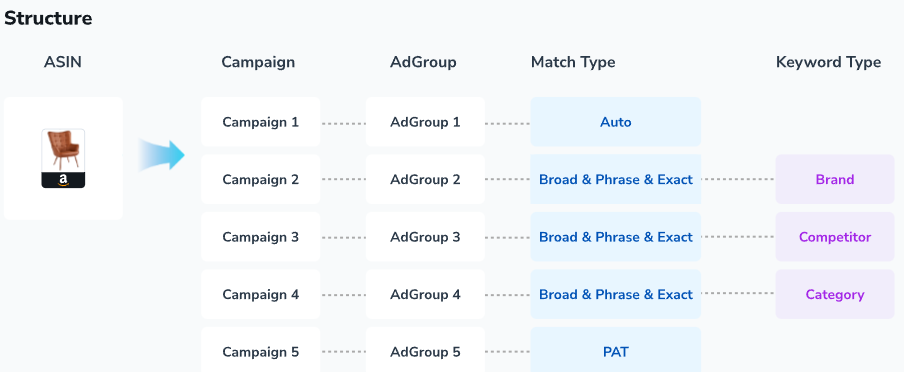Click the Amazon logo under the chair
Viewport: 904px width, 372px height.
tap(63, 180)
